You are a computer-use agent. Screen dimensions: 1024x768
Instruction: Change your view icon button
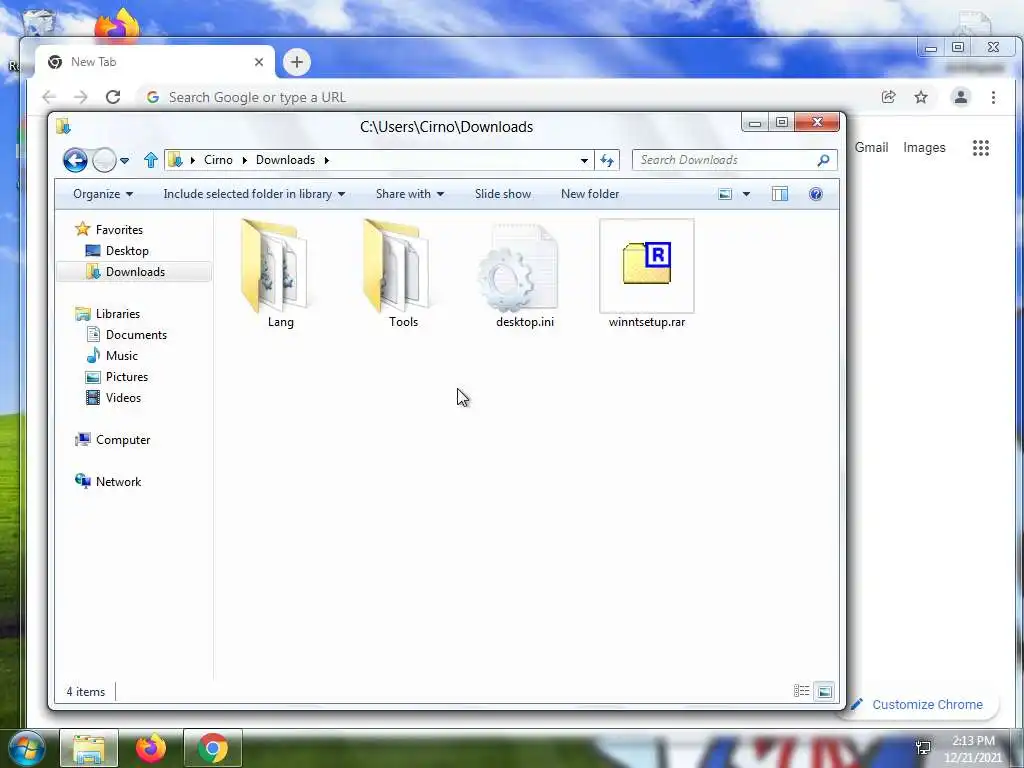(725, 194)
